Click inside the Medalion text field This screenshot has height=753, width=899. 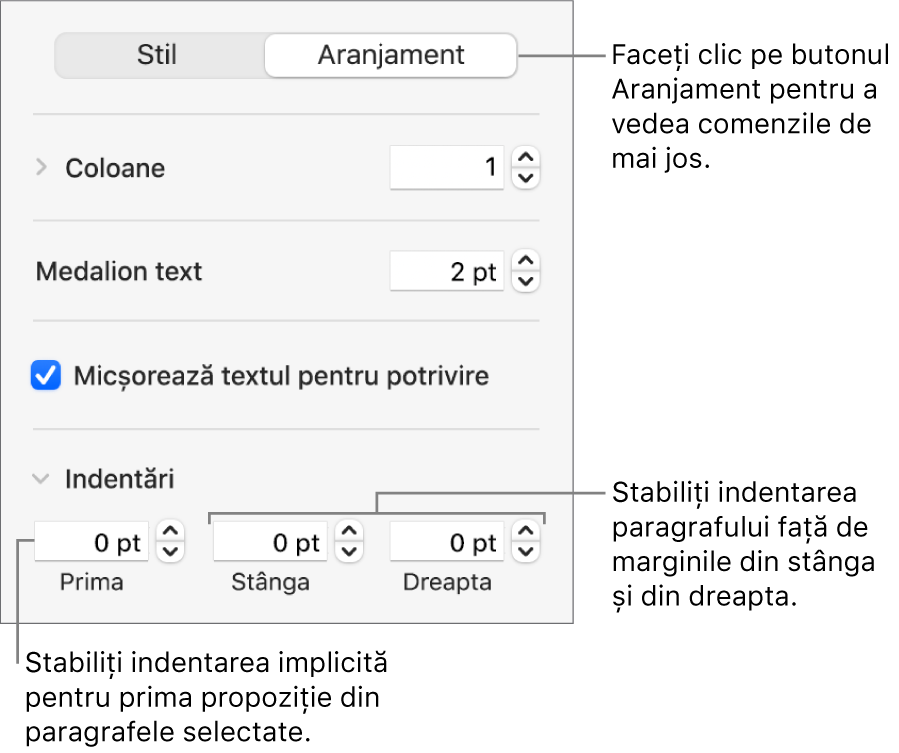pos(446,270)
